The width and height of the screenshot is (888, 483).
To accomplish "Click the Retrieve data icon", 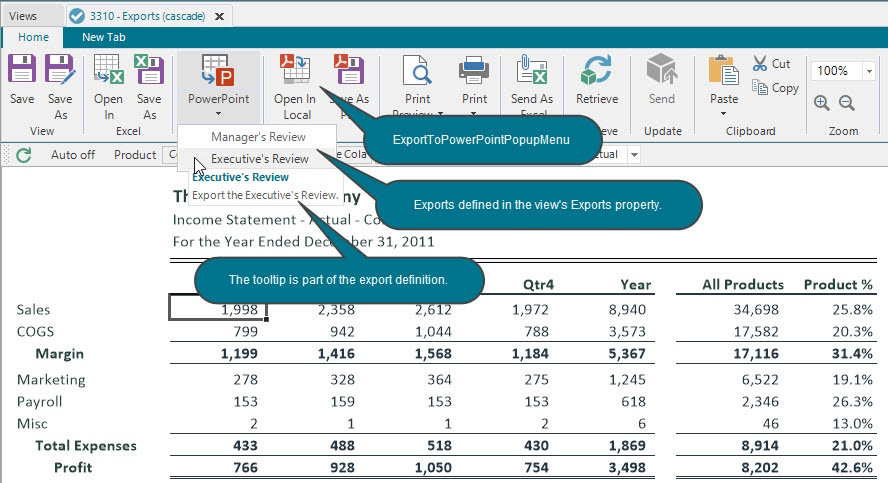I will [x=596, y=69].
